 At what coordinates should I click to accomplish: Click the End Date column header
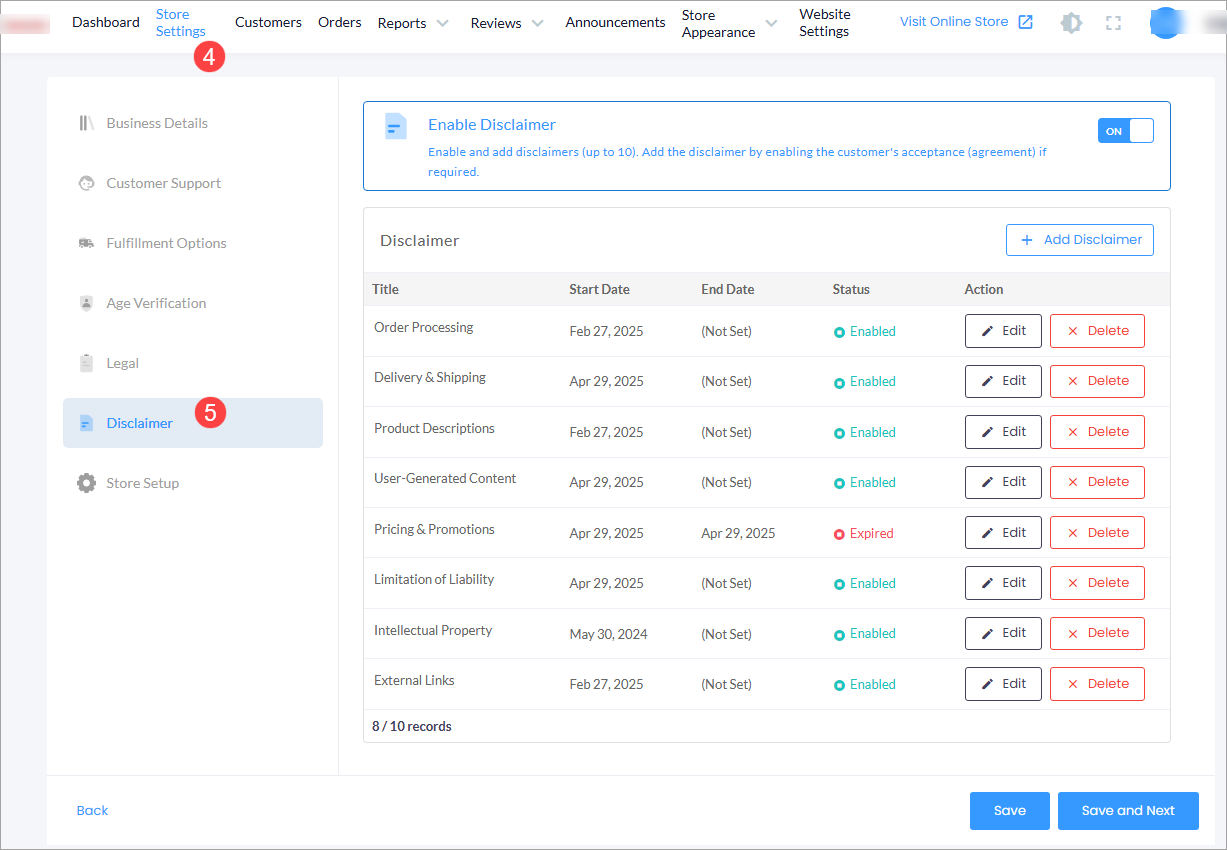(x=727, y=289)
